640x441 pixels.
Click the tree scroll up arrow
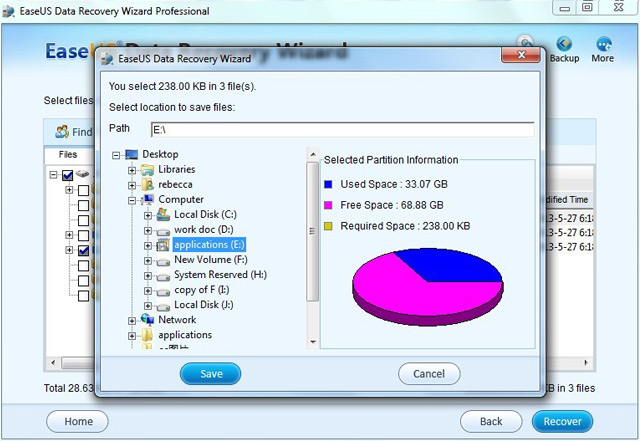[313, 154]
